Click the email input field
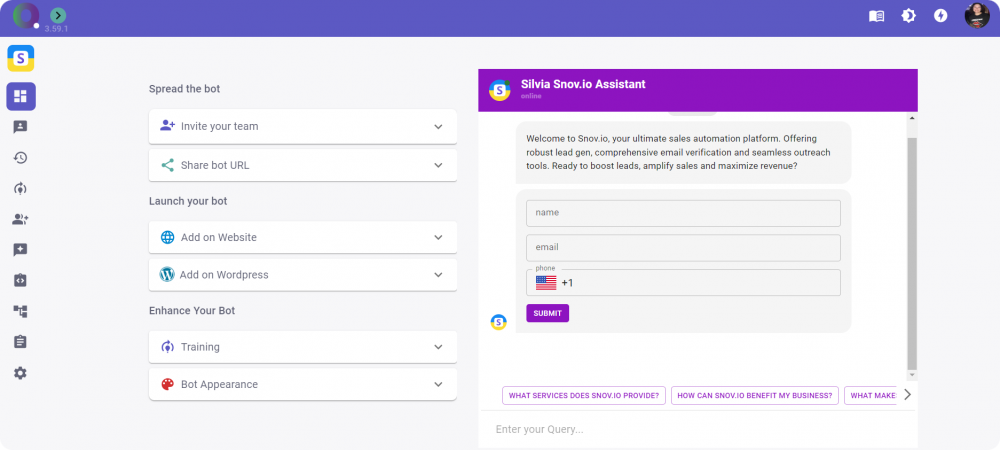Image resolution: width=1000 pixels, height=450 pixels. pyautogui.click(x=683, y=247)
